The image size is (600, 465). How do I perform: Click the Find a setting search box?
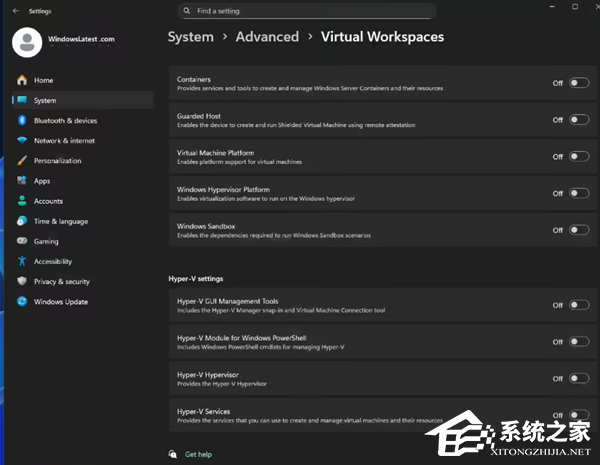pyautogui.click(x=307, y=11)
